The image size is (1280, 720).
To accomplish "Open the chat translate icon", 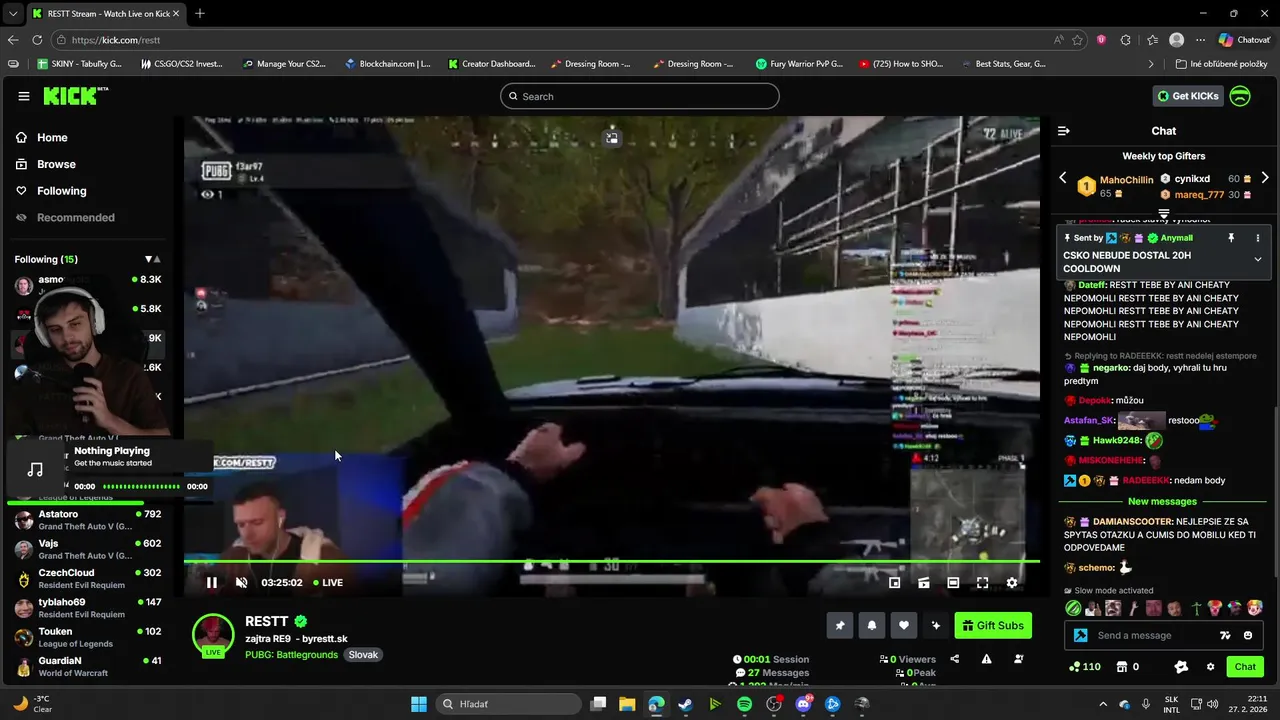I will click(x=1226, y=636).
